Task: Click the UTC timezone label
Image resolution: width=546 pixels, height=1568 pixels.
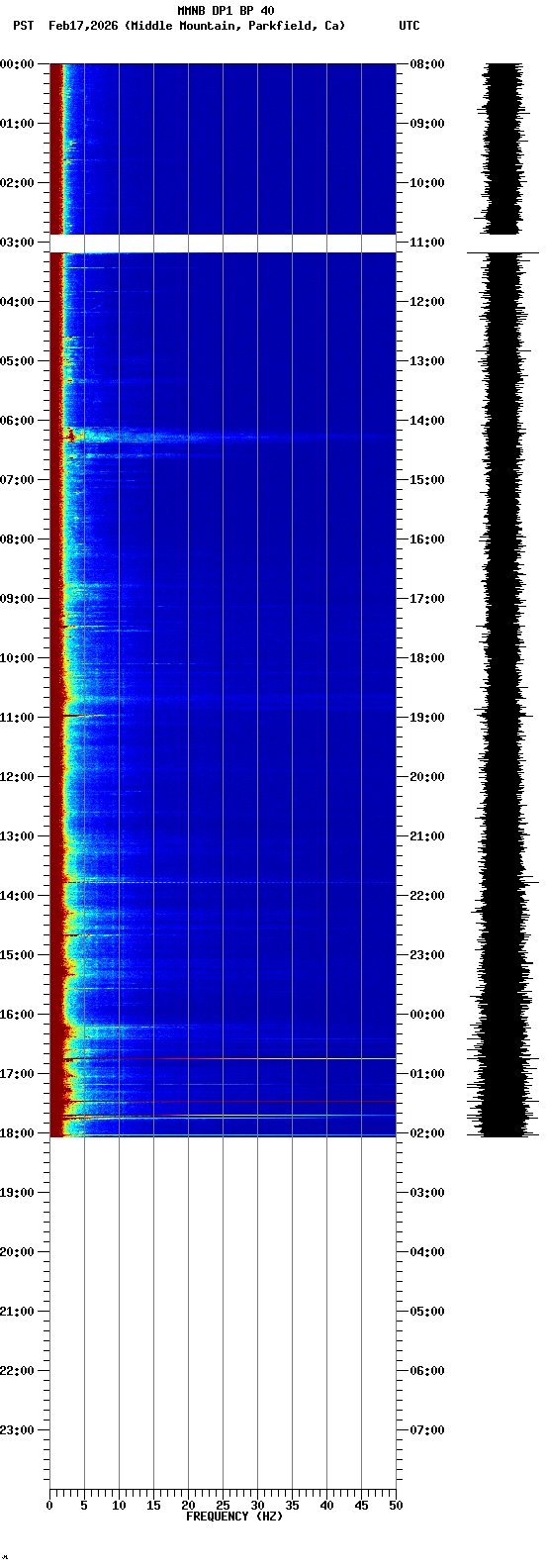Action: point(409,26)
